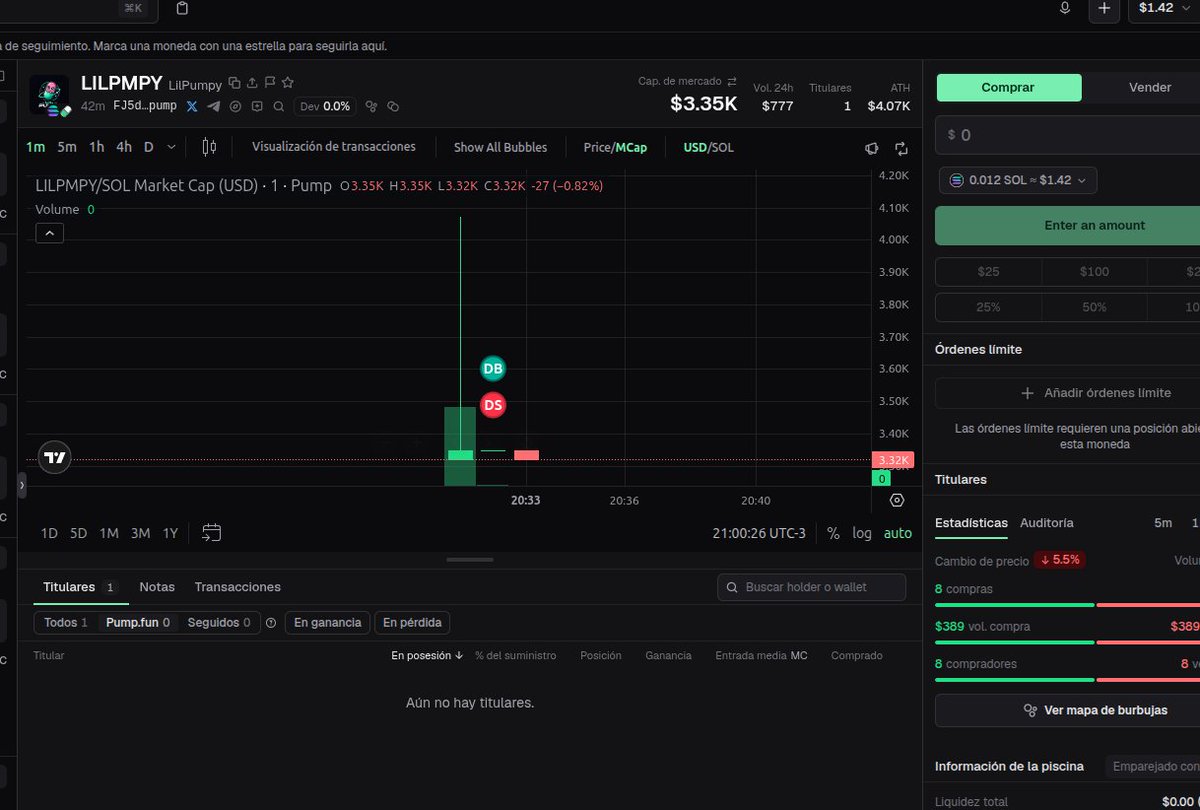Image resolution: width=1200 pixels, height=810 pixels.
Task: Open the Notas tab
Action: click(157, 587)
